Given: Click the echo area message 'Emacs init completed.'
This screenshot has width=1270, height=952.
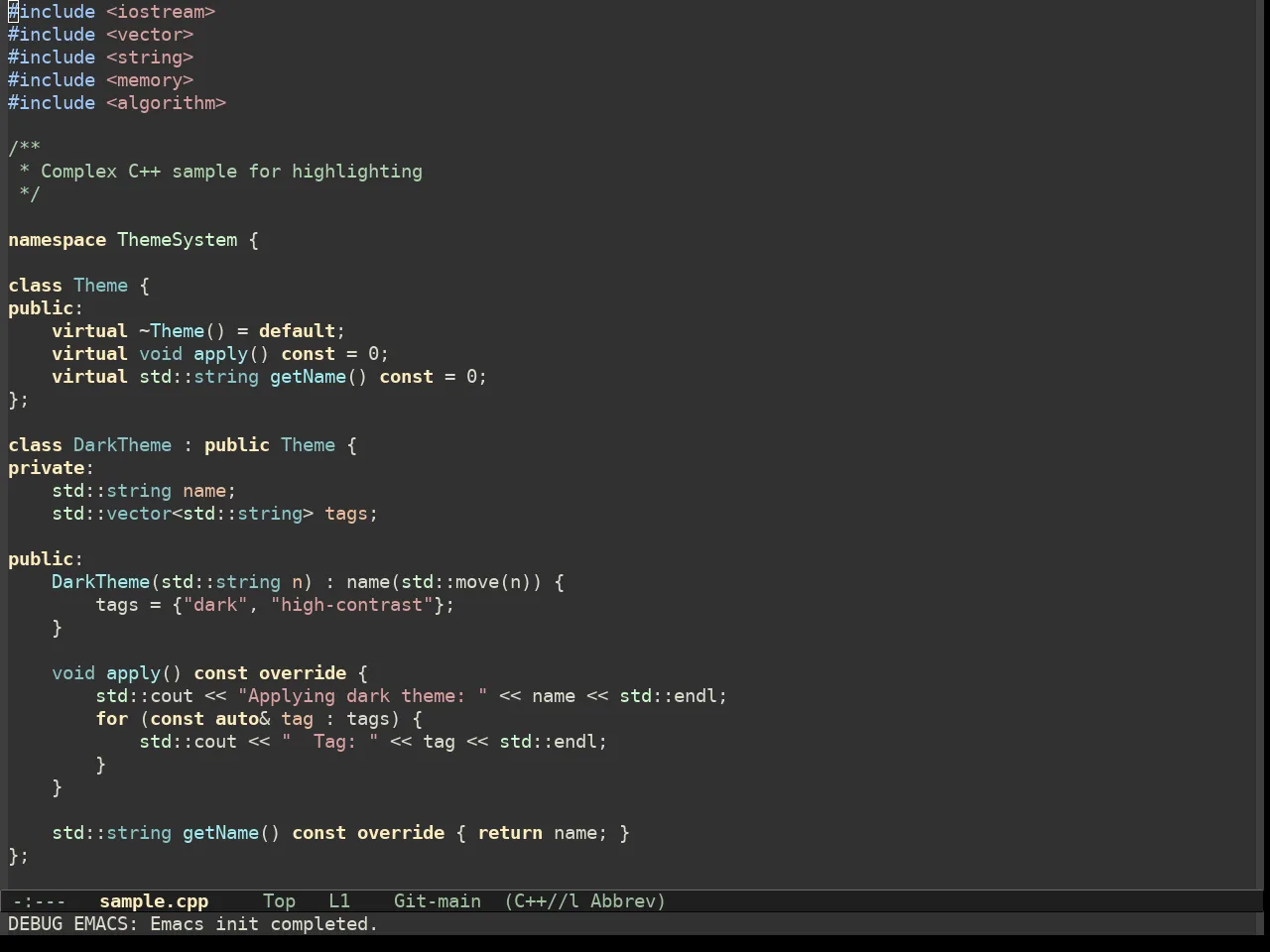Looking at the screenshot, I should click(x=264, y=924).
